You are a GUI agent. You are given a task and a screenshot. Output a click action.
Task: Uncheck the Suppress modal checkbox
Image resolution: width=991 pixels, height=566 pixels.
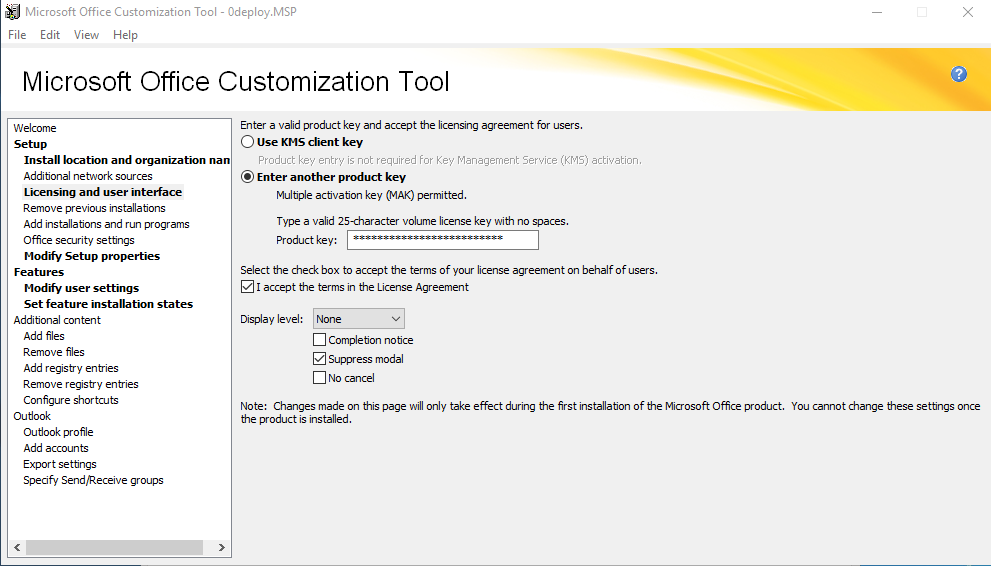click(x=320, y=359)
